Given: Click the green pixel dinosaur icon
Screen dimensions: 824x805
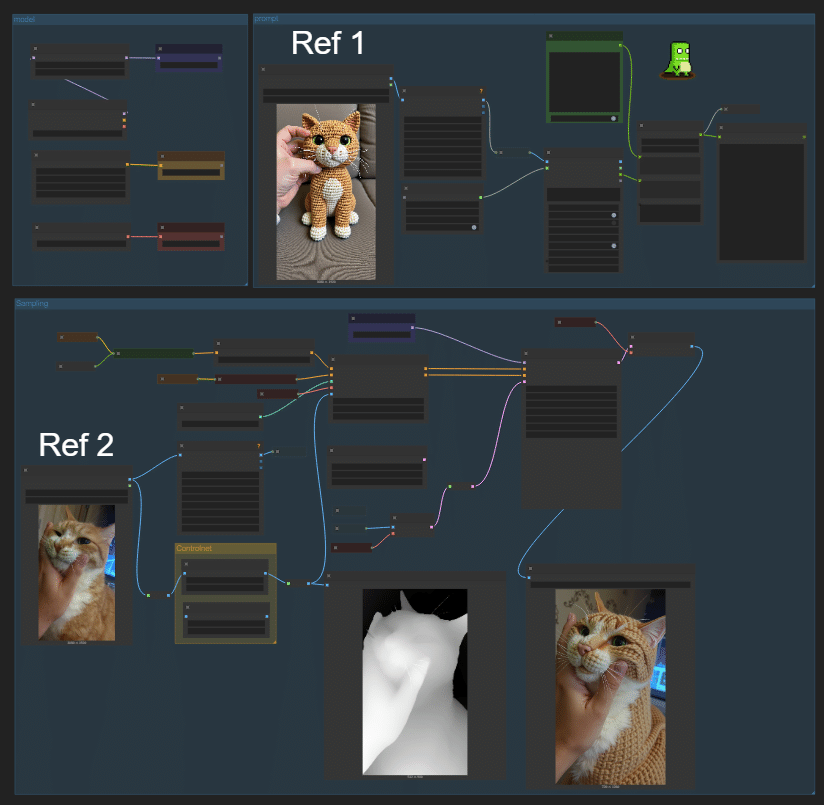Looking at the screenshot, I should 677,60.
